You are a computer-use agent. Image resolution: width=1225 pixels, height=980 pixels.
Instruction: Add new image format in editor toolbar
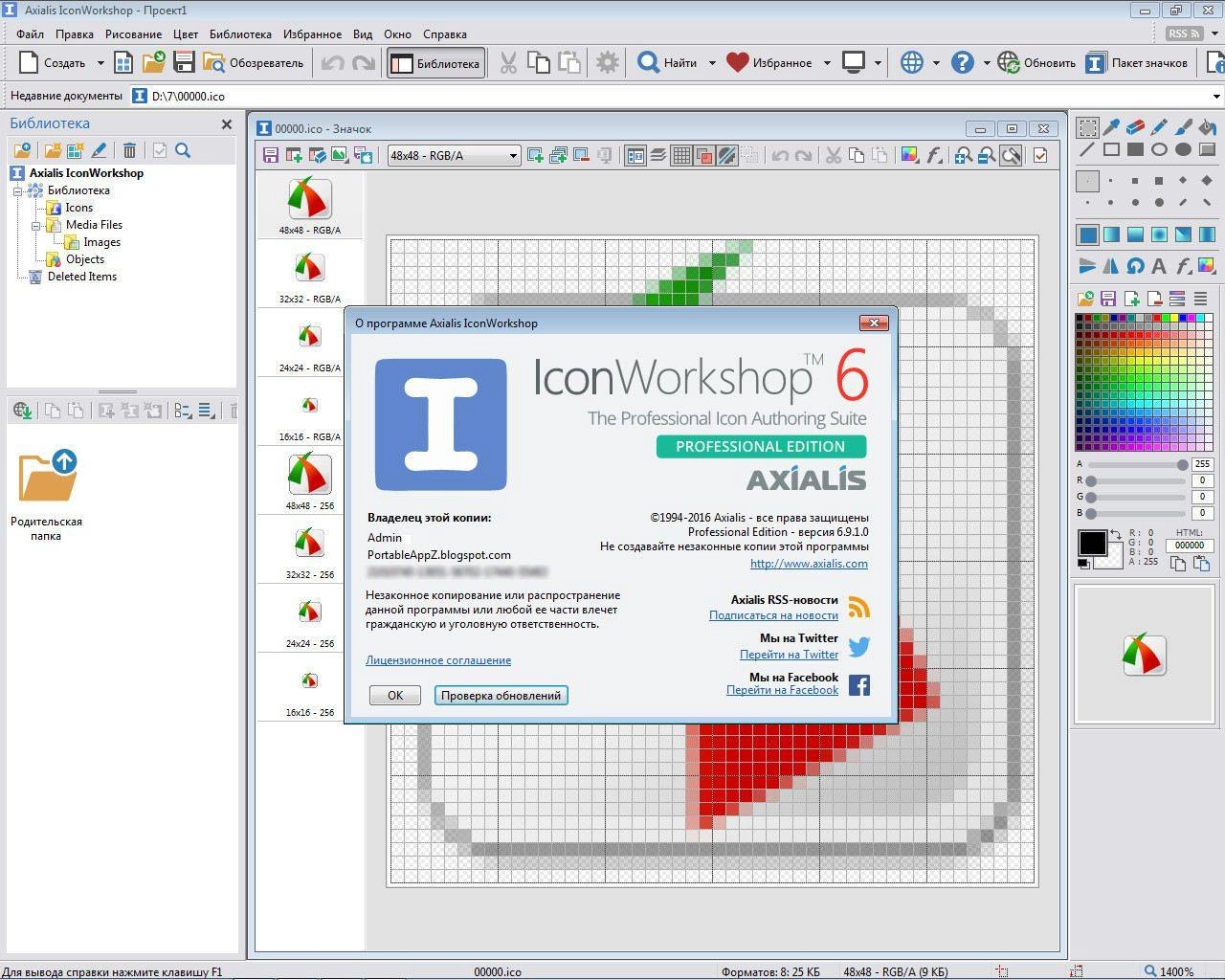pyautogui.click(x=535, y=155)
